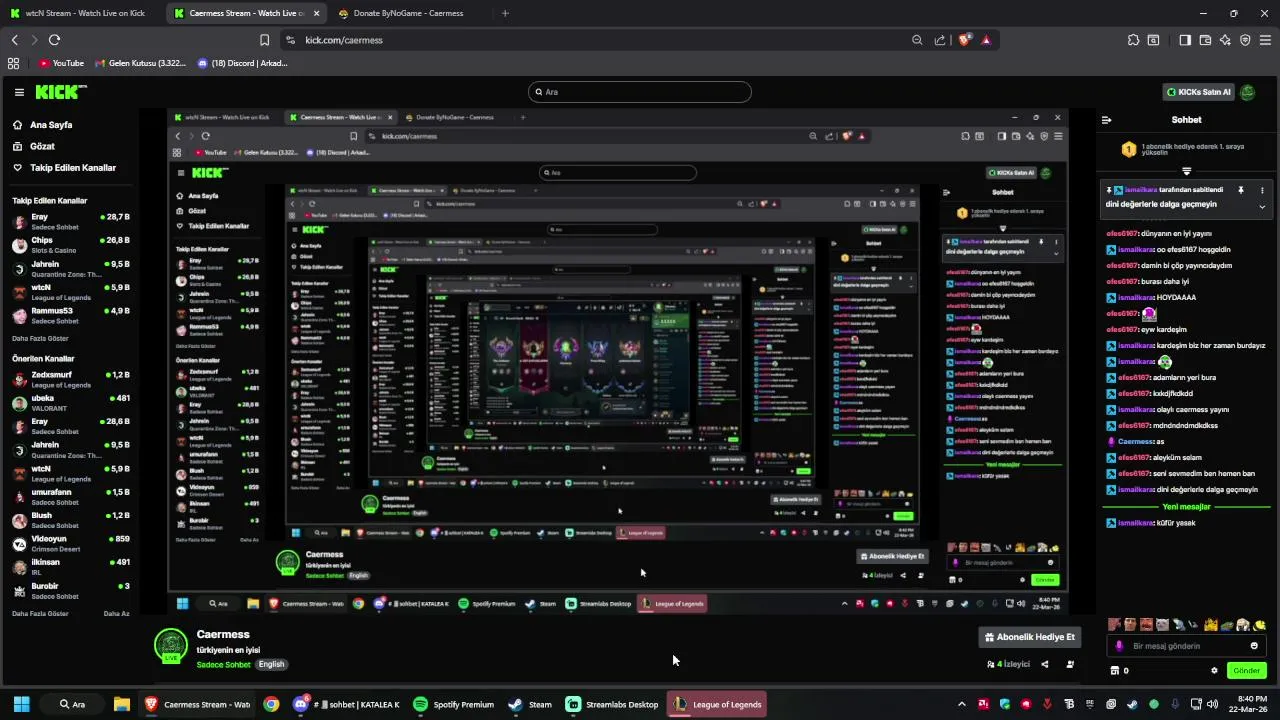This screenshot has height=720, width=1280.
Task: Click the zoom-out magnifier in address bar
Action: 917,40
